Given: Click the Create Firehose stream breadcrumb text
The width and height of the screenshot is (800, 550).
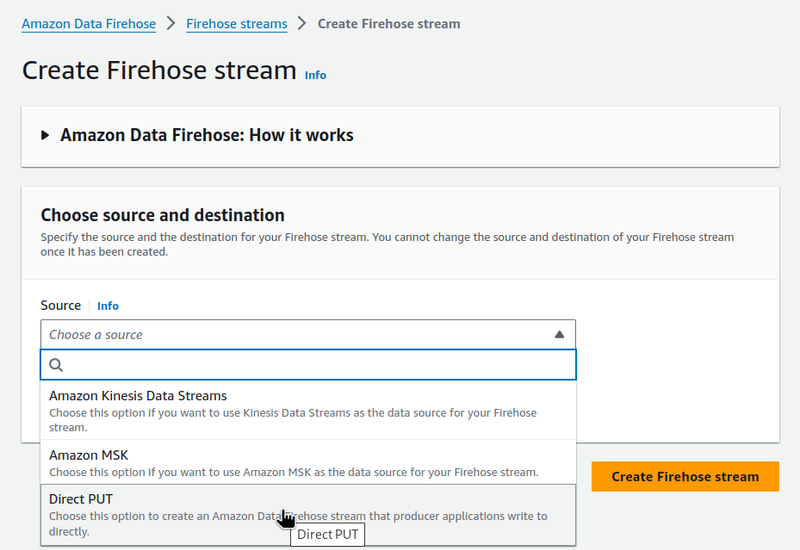Looking at the screenshot, I should 389,24.
